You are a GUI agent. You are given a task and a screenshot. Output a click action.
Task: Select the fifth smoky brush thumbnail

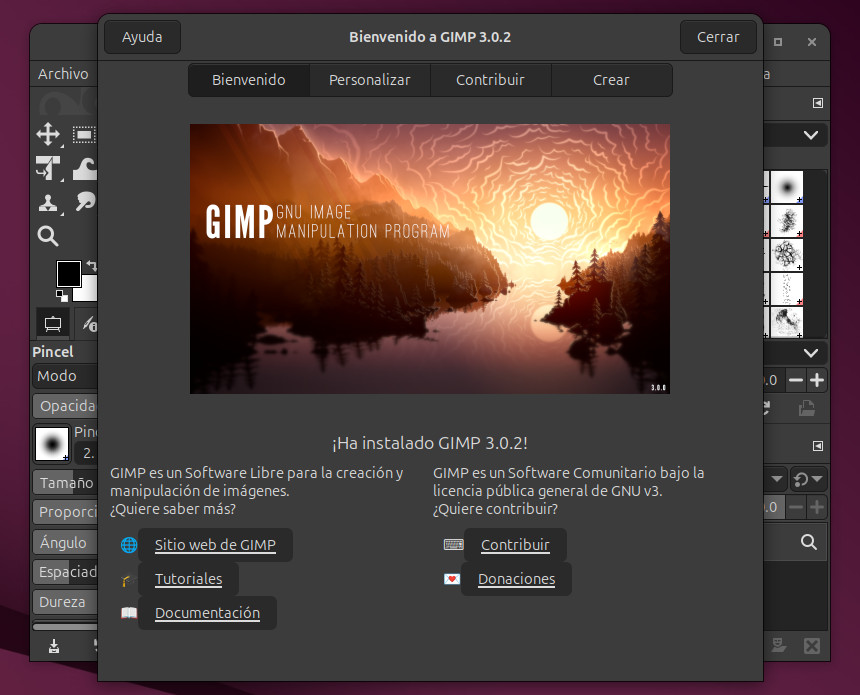pyautogui.click(x=787, y=322)
